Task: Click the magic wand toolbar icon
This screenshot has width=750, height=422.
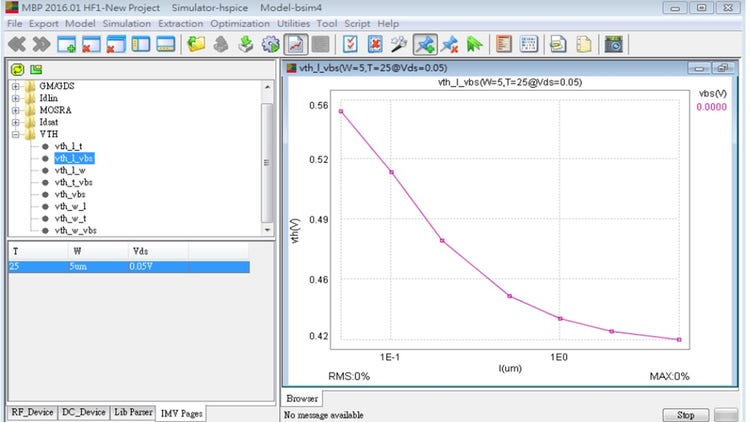Action: [x=399, y=44]
